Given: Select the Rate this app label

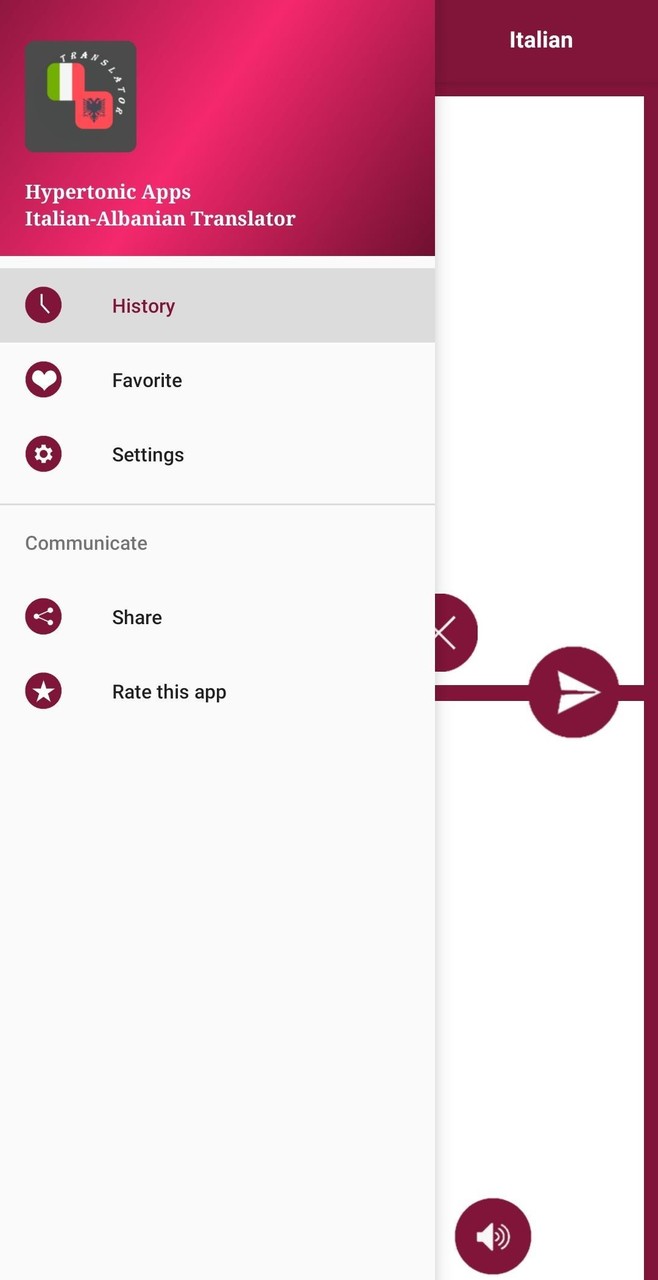Looking at the screenshot, I should 169,692.
